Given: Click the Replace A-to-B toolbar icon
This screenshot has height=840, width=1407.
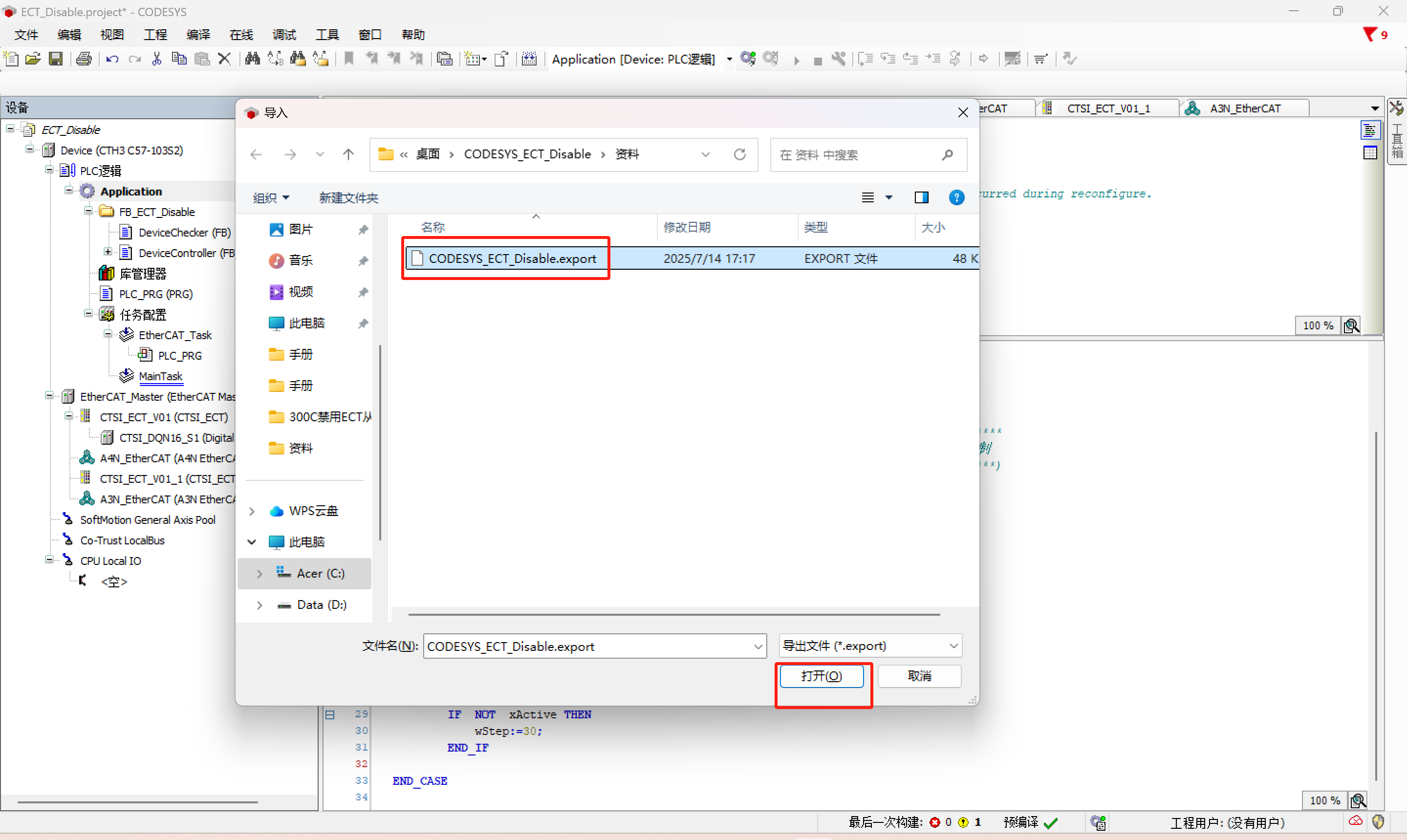Looking at the screenshot, I should click(275, 58).
